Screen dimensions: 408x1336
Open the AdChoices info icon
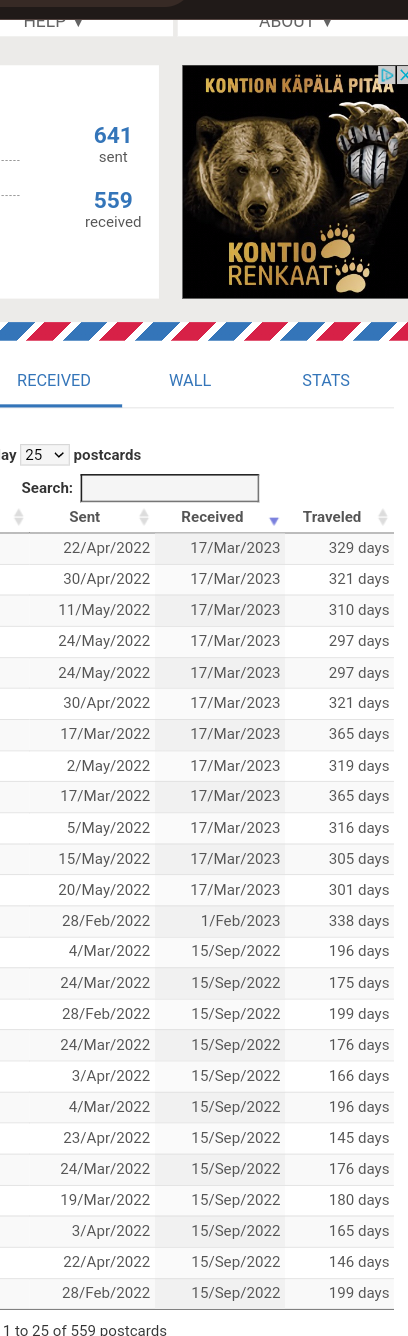(x=388, y=75)
